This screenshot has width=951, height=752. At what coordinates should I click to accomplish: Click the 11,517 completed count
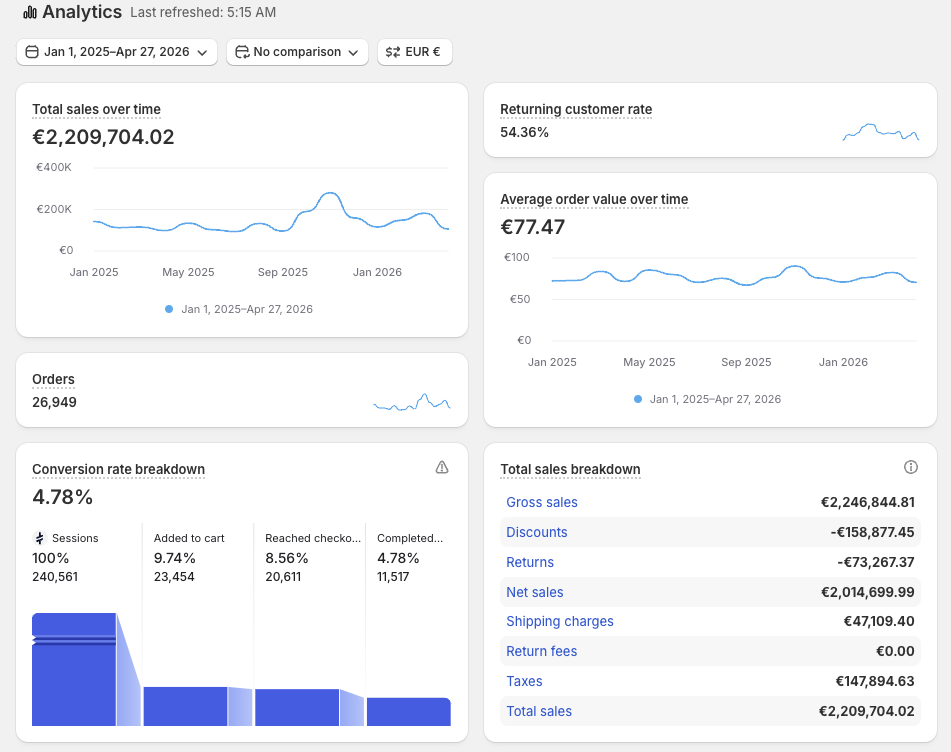pos(393,577)
